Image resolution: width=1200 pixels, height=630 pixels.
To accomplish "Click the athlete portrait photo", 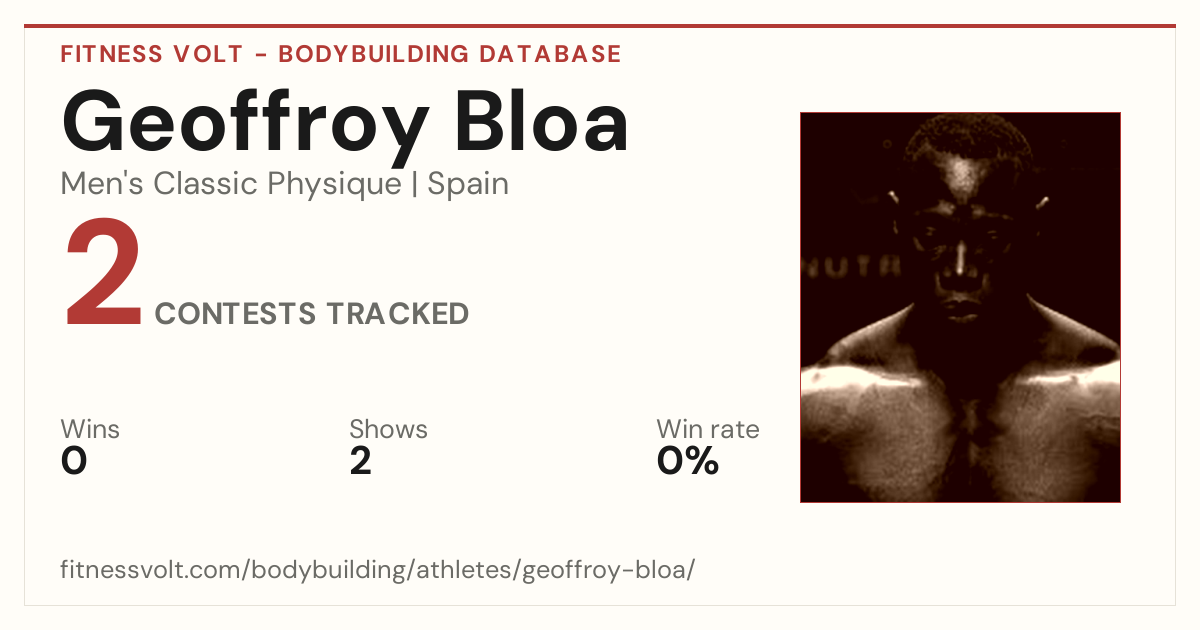I will 960,307.
